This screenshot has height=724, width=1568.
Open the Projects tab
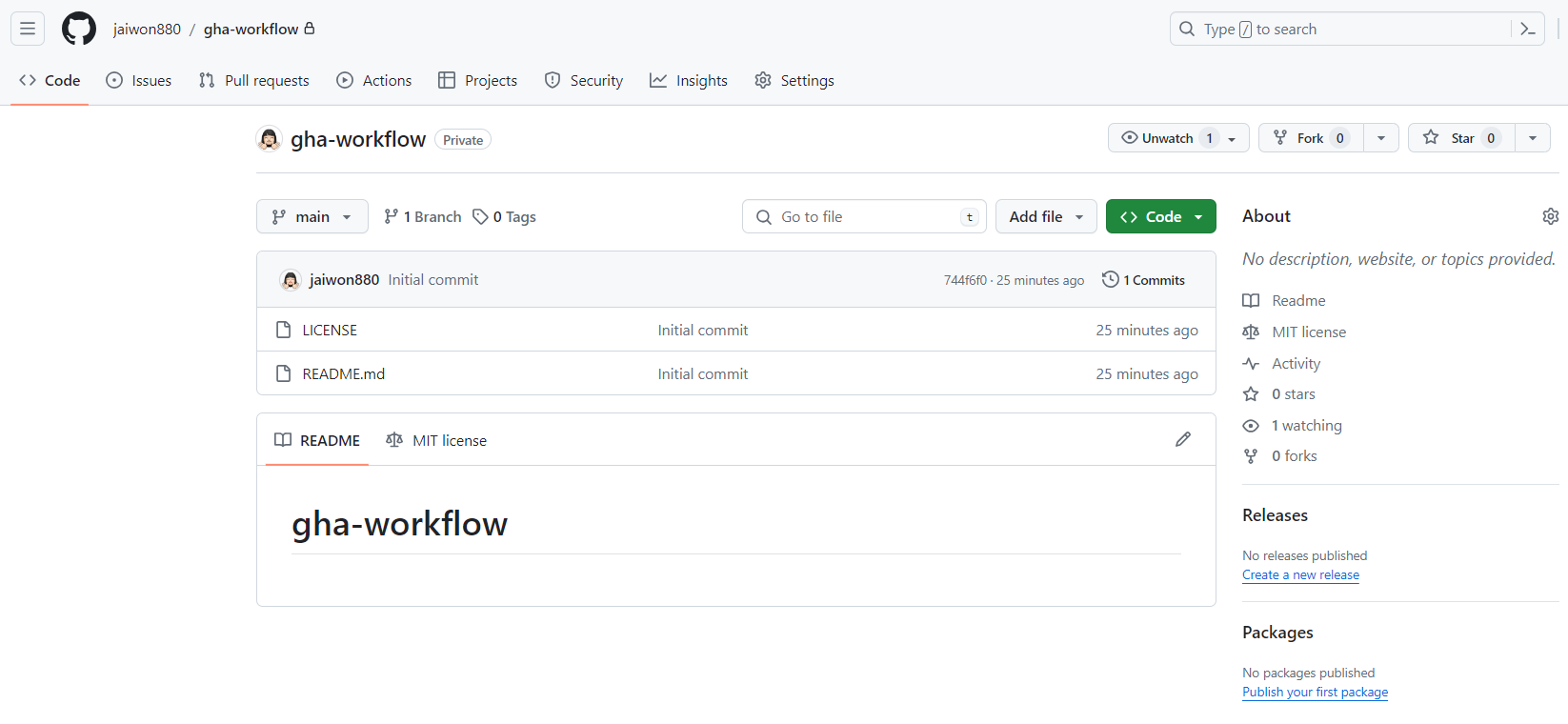[x=477, y=80]
